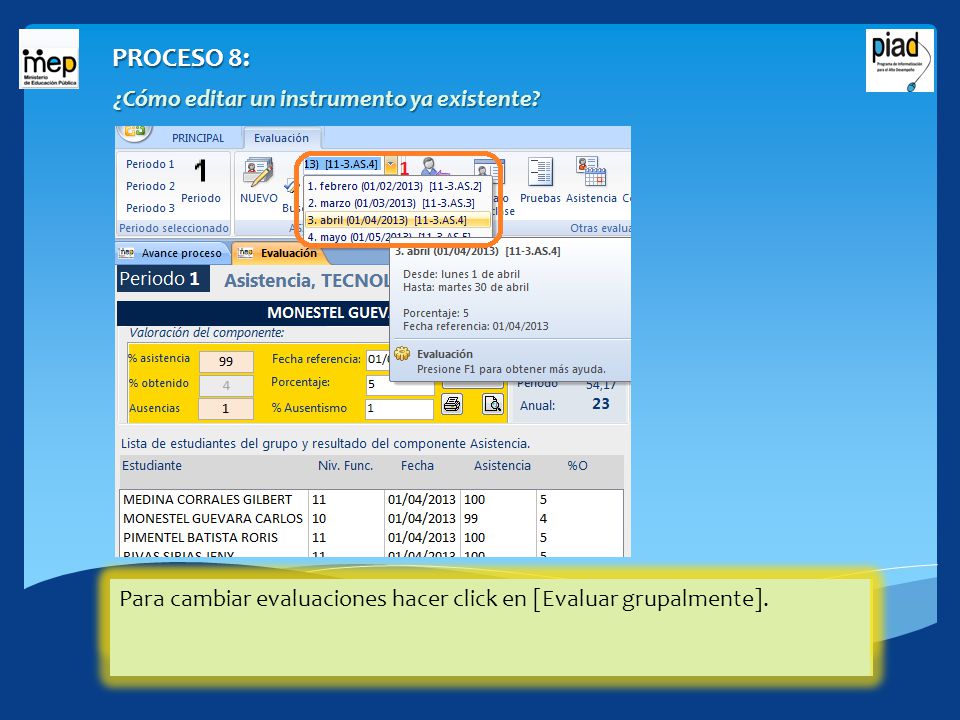Click Niv. Func. value 10 in Monestel row
Image resolution: width=960 pixels, height=720 pixels.
(319, 519)
